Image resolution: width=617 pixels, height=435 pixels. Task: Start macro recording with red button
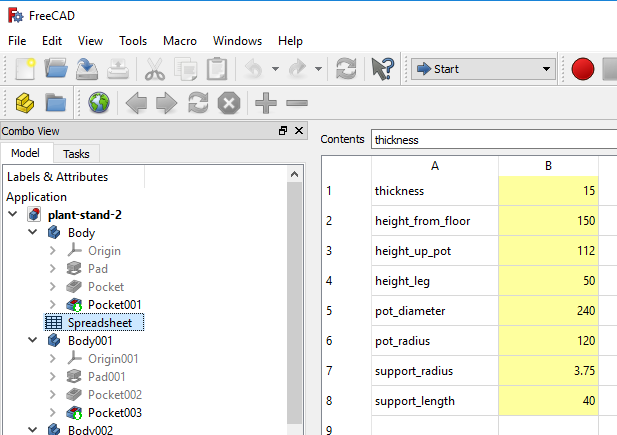click(582, 69)
